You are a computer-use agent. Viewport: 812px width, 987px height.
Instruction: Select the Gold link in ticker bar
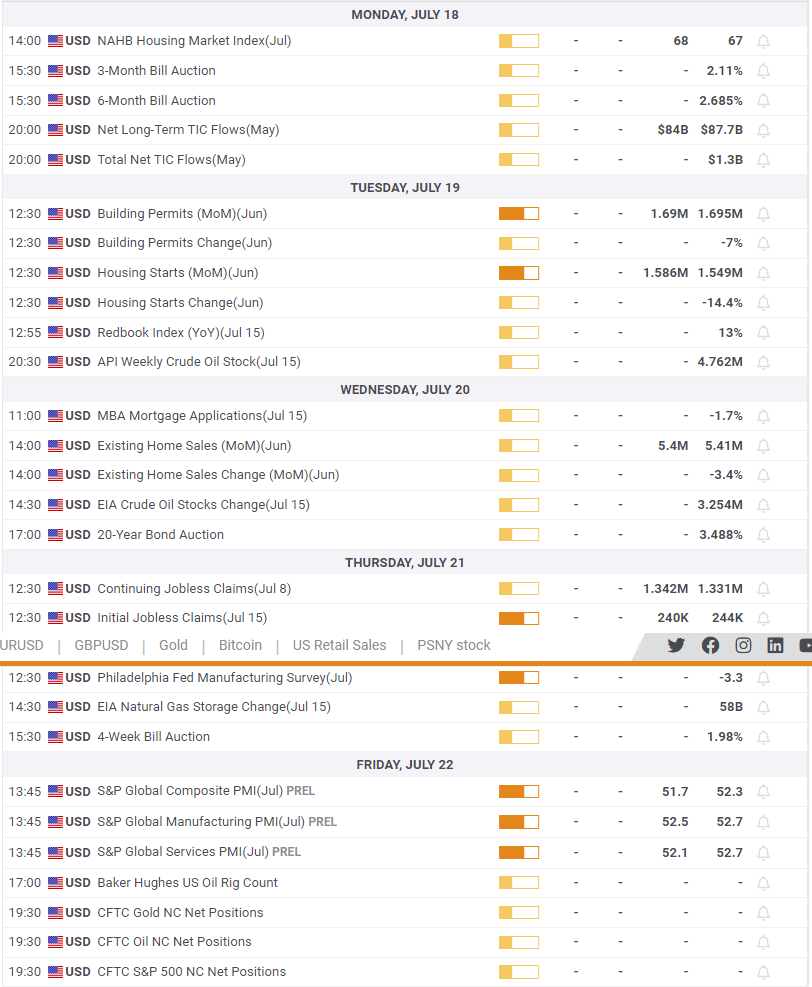173,645
